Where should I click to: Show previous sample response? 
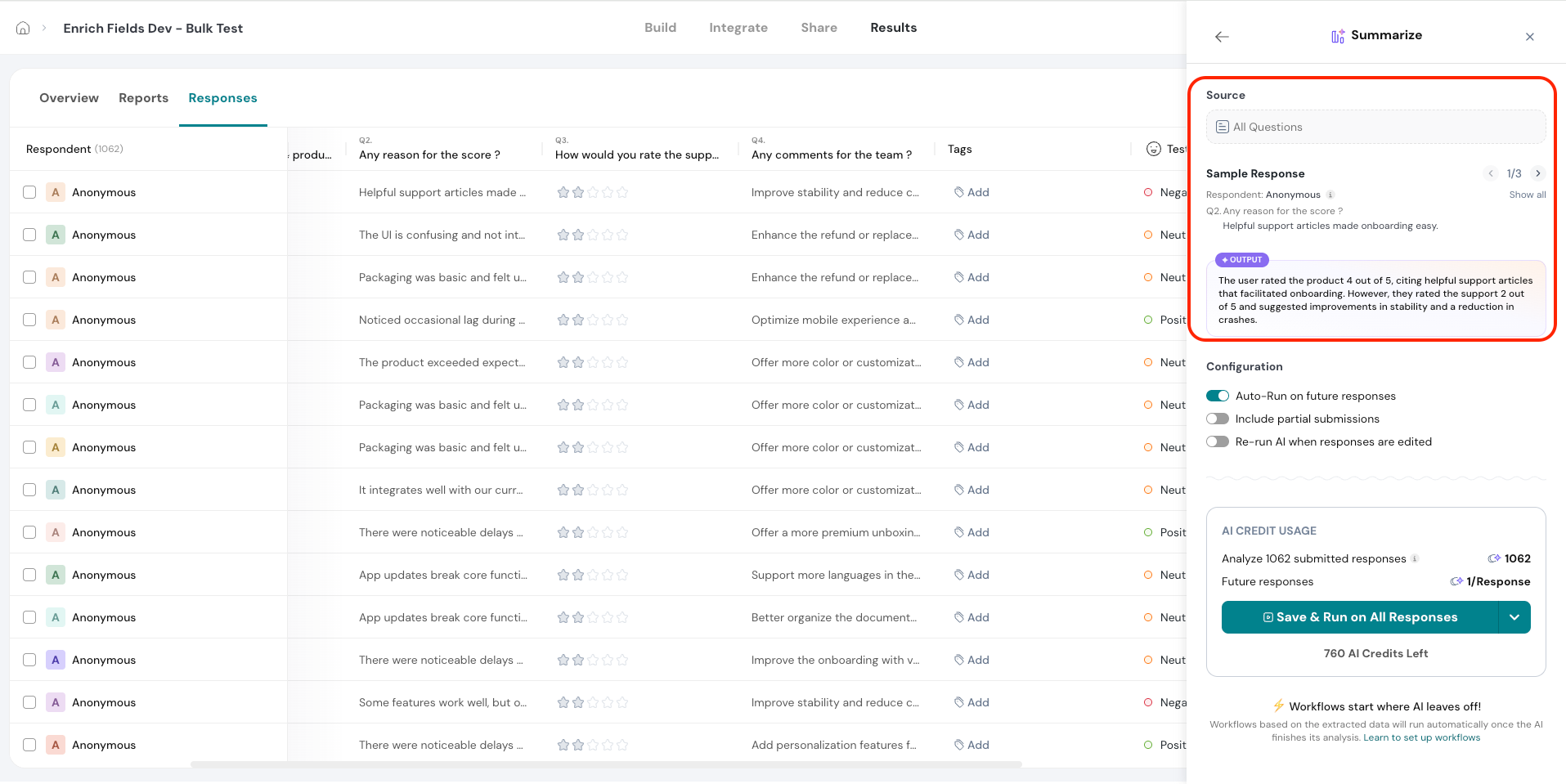click(1491, 173)
